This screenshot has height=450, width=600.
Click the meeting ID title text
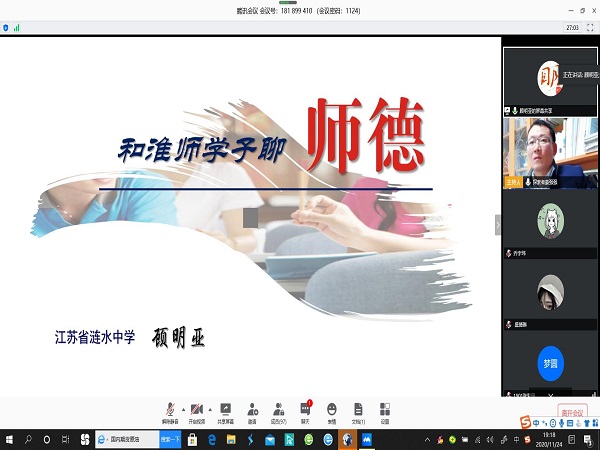[298, 11]
